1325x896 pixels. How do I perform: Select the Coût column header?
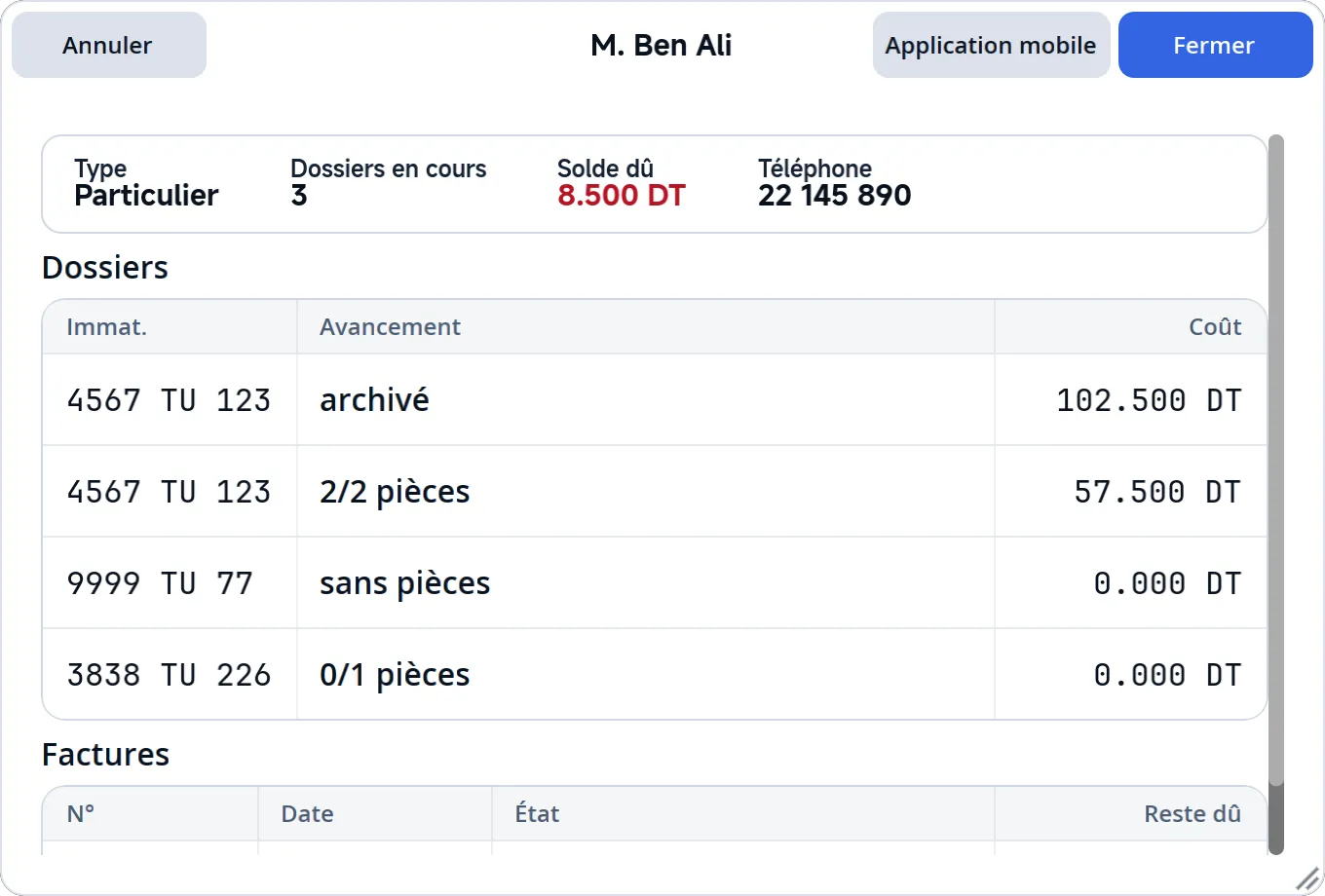(1130, 326)
